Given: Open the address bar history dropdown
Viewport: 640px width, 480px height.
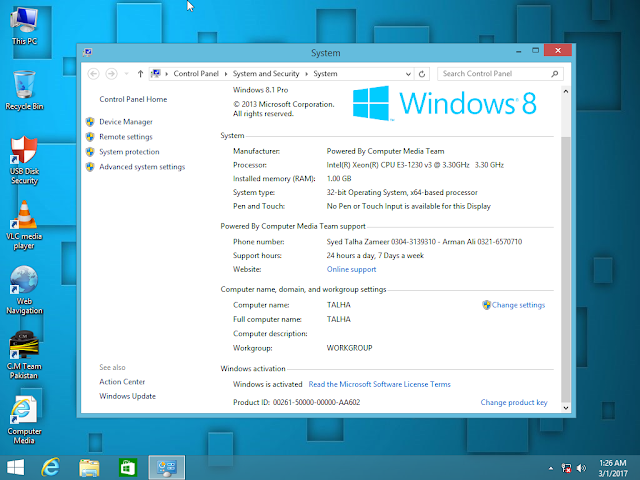Looking at the screenshot, I should 408,74.
